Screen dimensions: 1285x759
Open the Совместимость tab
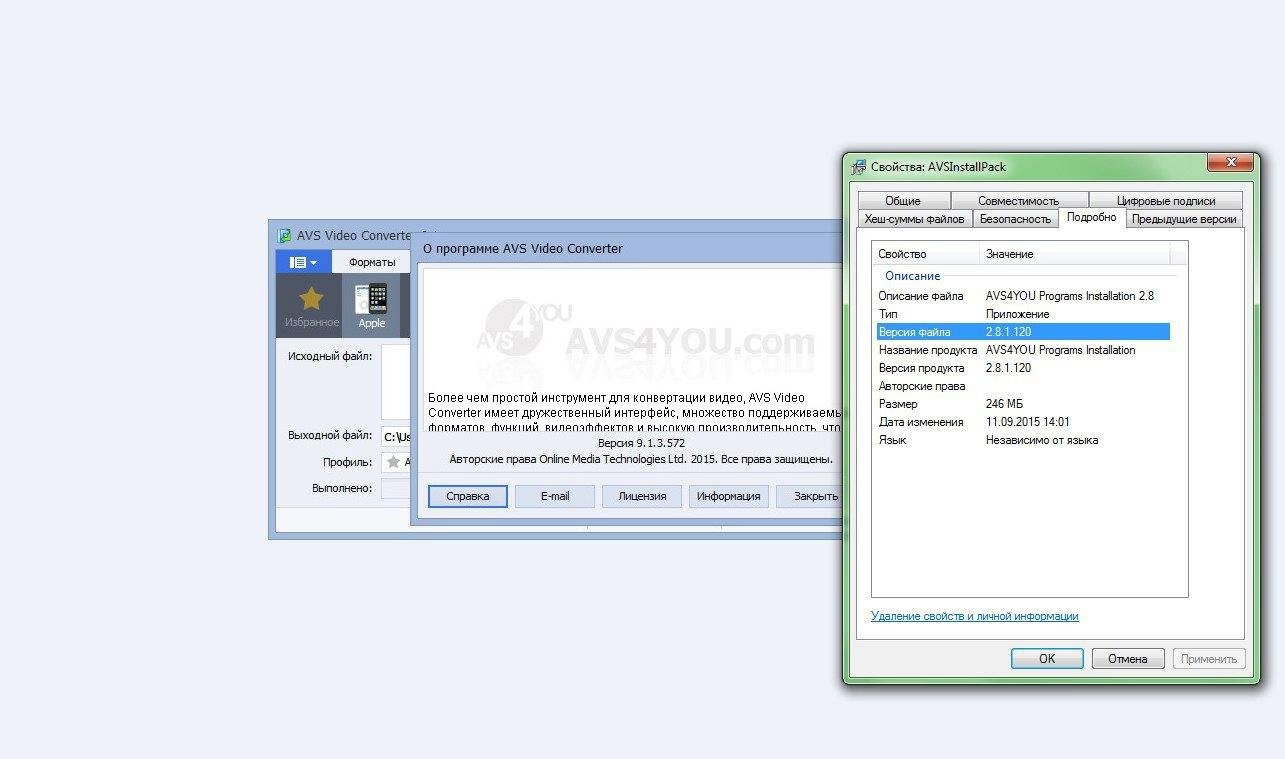coord(1019,201)
